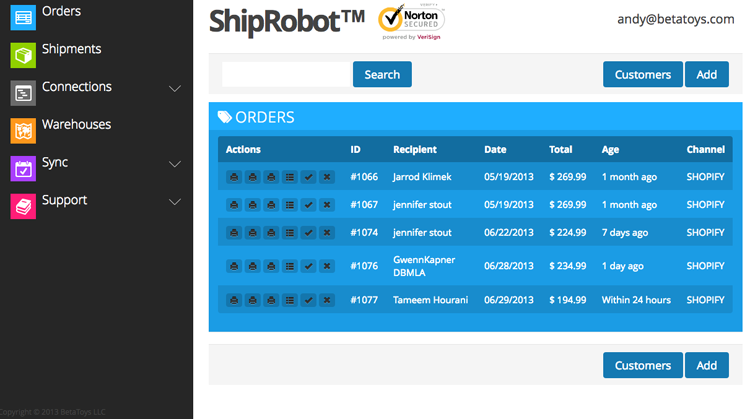
Task: Sort by the Recipient column header
Action: [415, 149]
